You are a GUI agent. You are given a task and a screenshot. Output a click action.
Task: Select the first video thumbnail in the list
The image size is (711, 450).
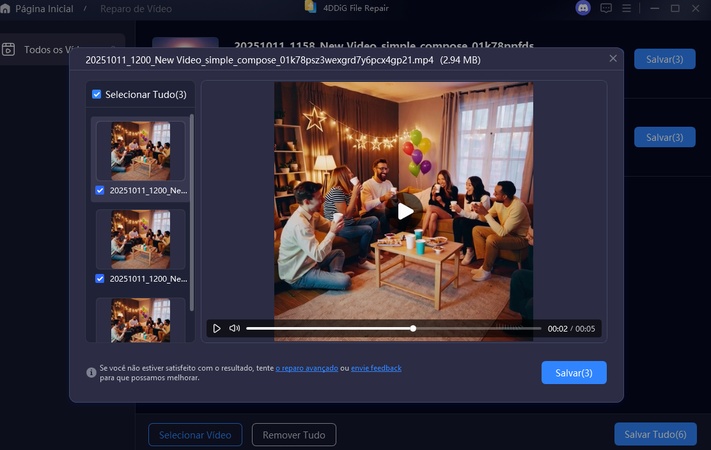(x=140, y=150)
